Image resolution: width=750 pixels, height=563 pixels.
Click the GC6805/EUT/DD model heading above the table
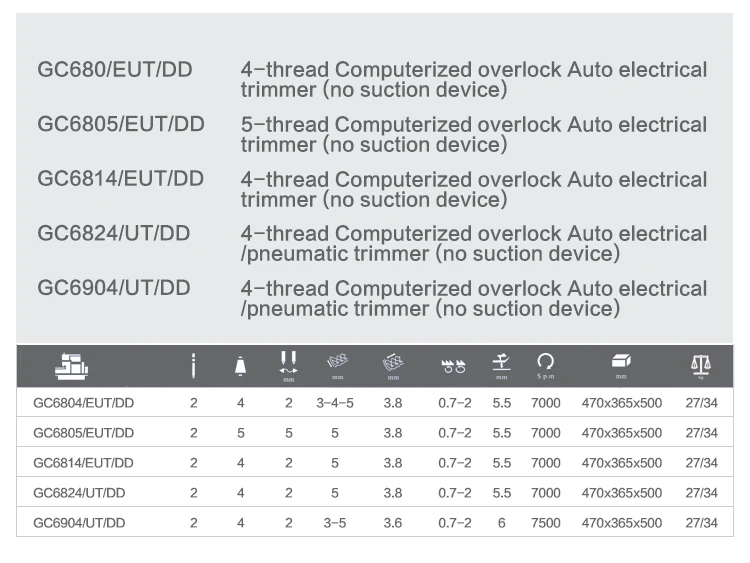[121, 125]
